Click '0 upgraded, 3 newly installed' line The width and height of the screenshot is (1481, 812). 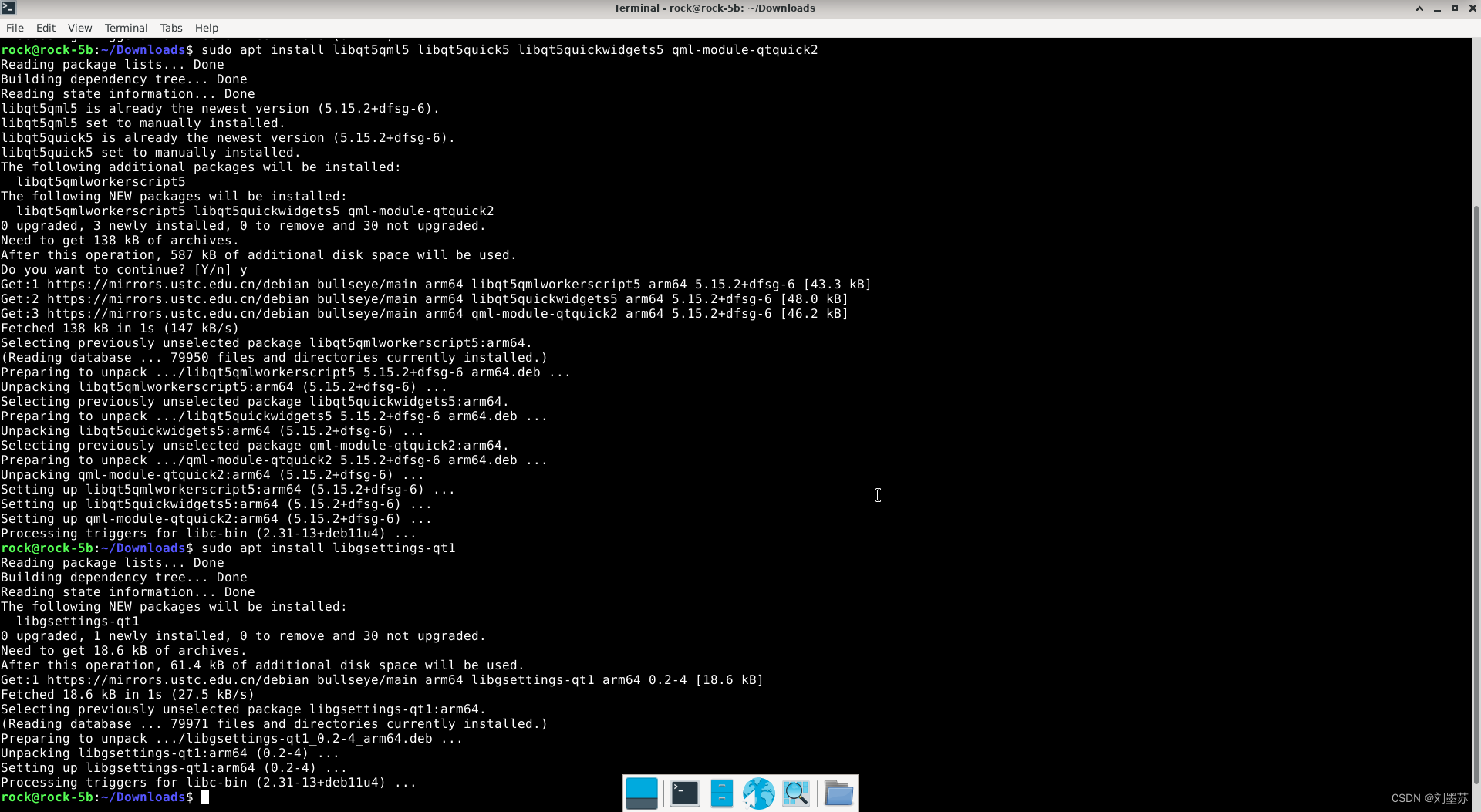click(x=244, y=226)
